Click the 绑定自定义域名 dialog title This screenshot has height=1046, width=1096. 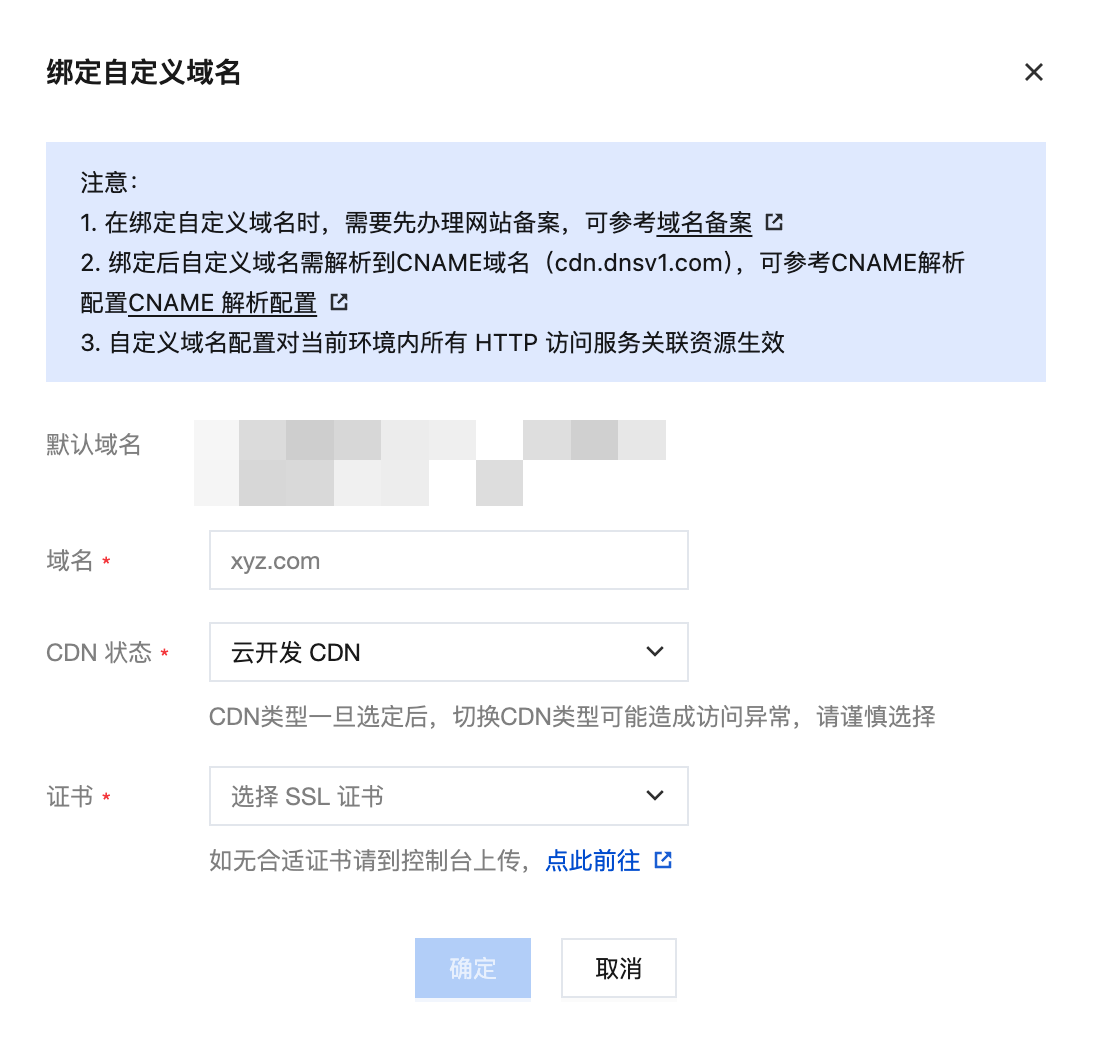143,73
